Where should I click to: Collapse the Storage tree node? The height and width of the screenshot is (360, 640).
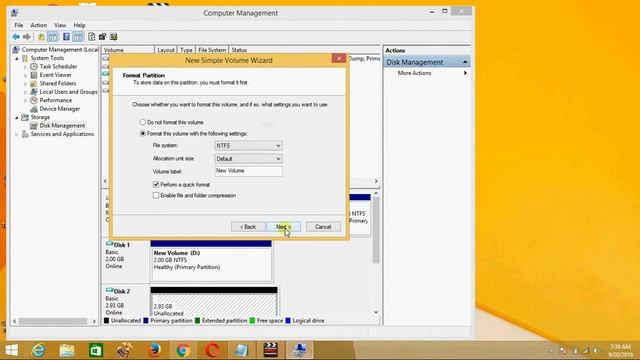click(x=17, y=118)
